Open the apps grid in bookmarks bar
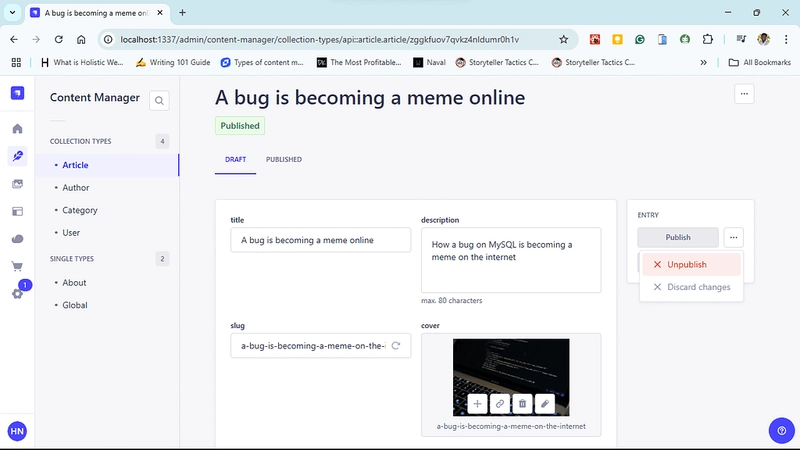This screenshot has width=800, height=450. [x=16, y=62]
